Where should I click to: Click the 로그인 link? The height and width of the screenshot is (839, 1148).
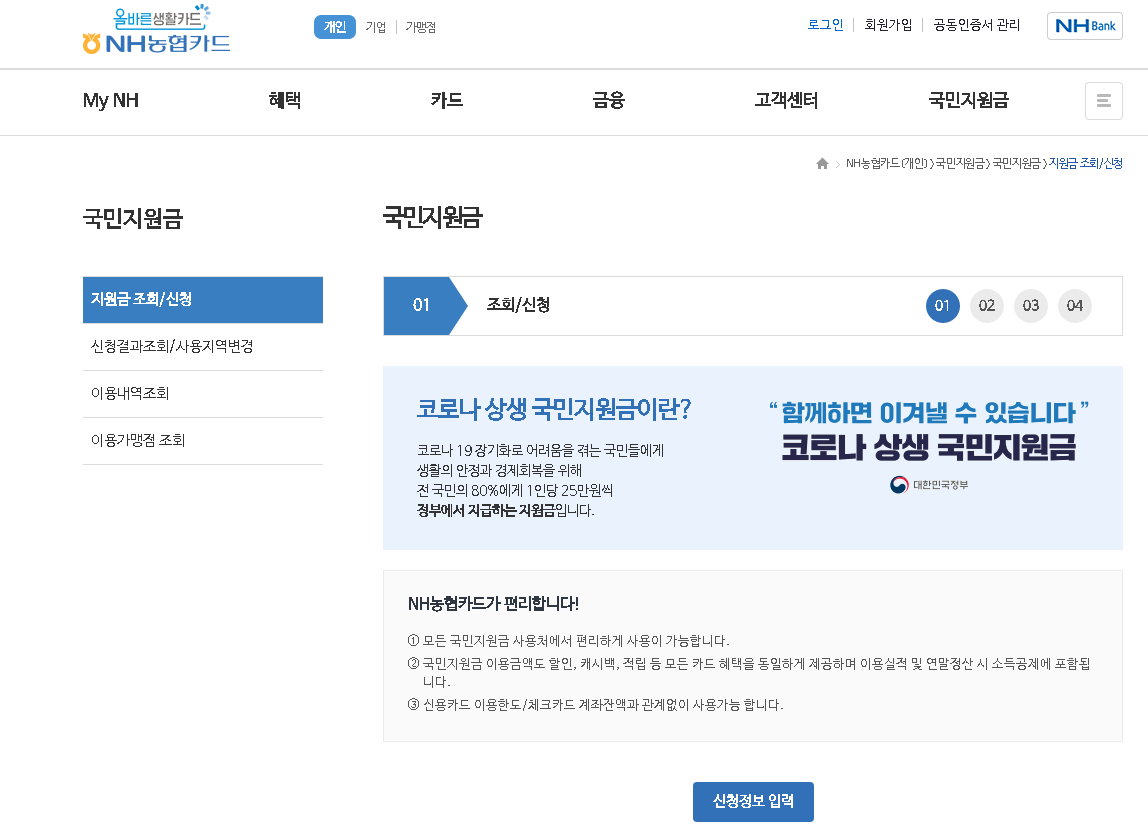[x=825, y=25]
